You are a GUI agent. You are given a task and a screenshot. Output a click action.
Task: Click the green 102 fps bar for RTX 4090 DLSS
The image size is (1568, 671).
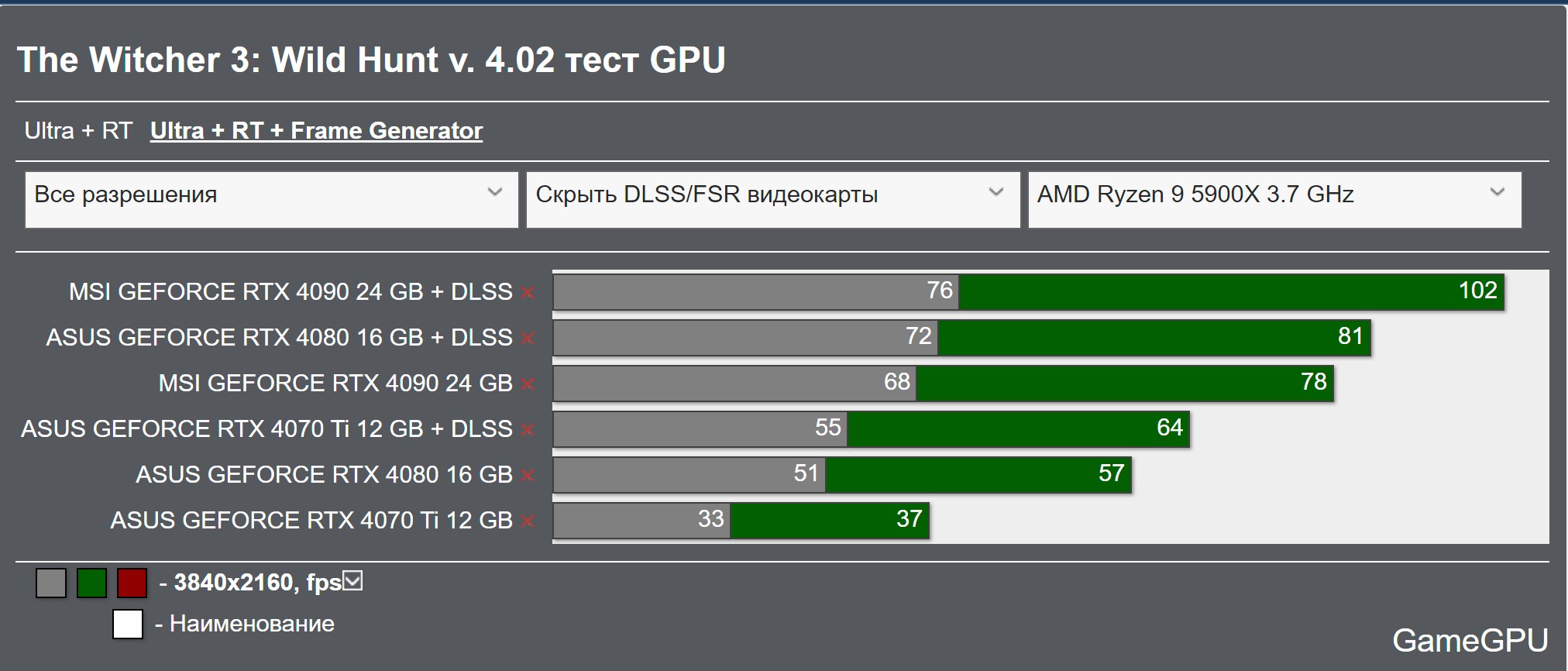pyautogui.click(x=1230, y=292)
